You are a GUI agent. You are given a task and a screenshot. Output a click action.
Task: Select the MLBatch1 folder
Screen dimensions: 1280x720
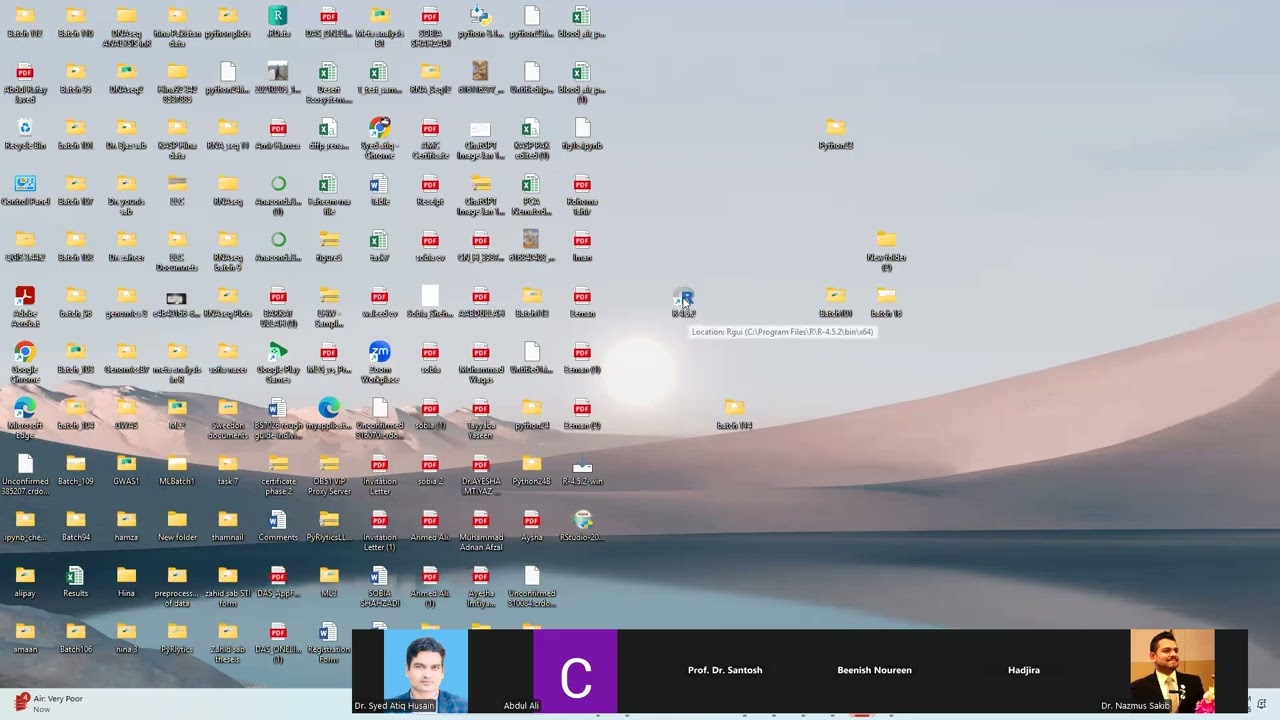click(177, 470)
